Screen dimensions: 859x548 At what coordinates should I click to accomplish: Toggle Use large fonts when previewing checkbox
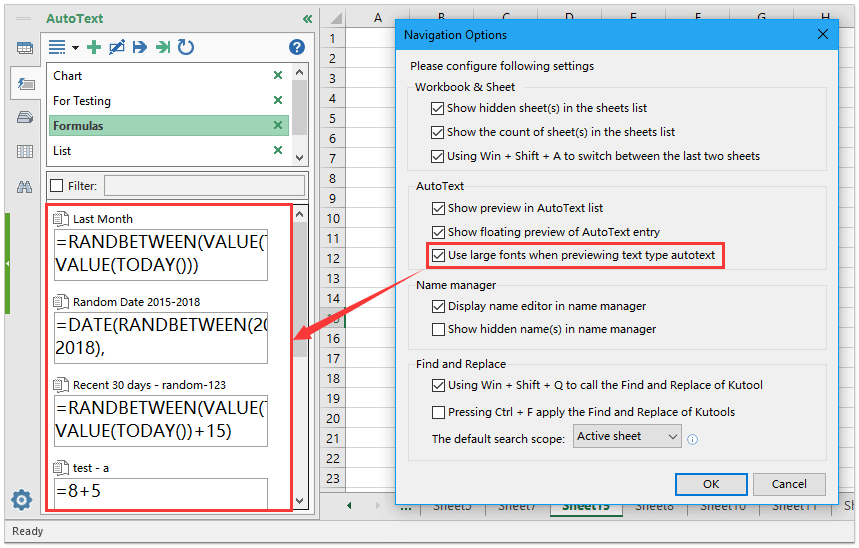click(x=438, y=256)
